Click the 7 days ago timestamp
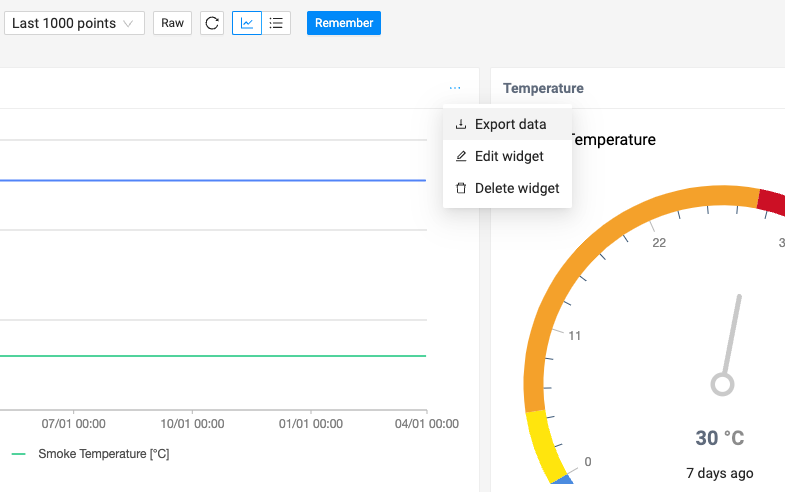 [x=719, y=473]
